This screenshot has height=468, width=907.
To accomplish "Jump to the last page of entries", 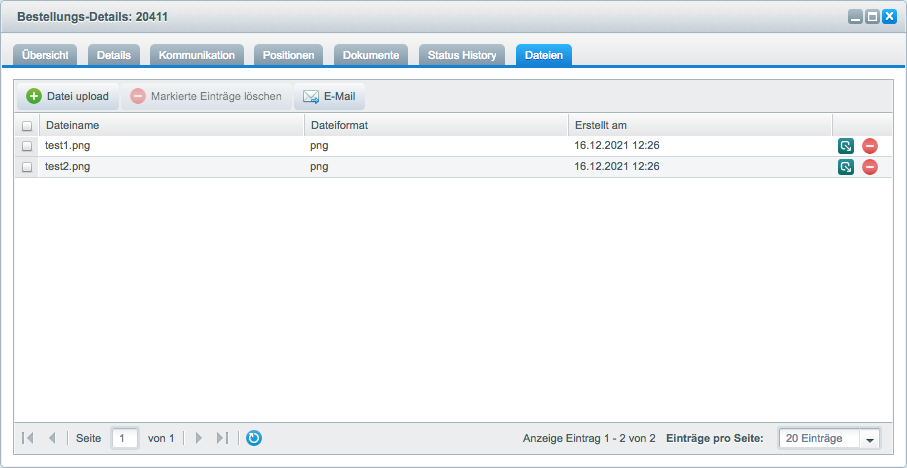I will click(x=222, y=438).
